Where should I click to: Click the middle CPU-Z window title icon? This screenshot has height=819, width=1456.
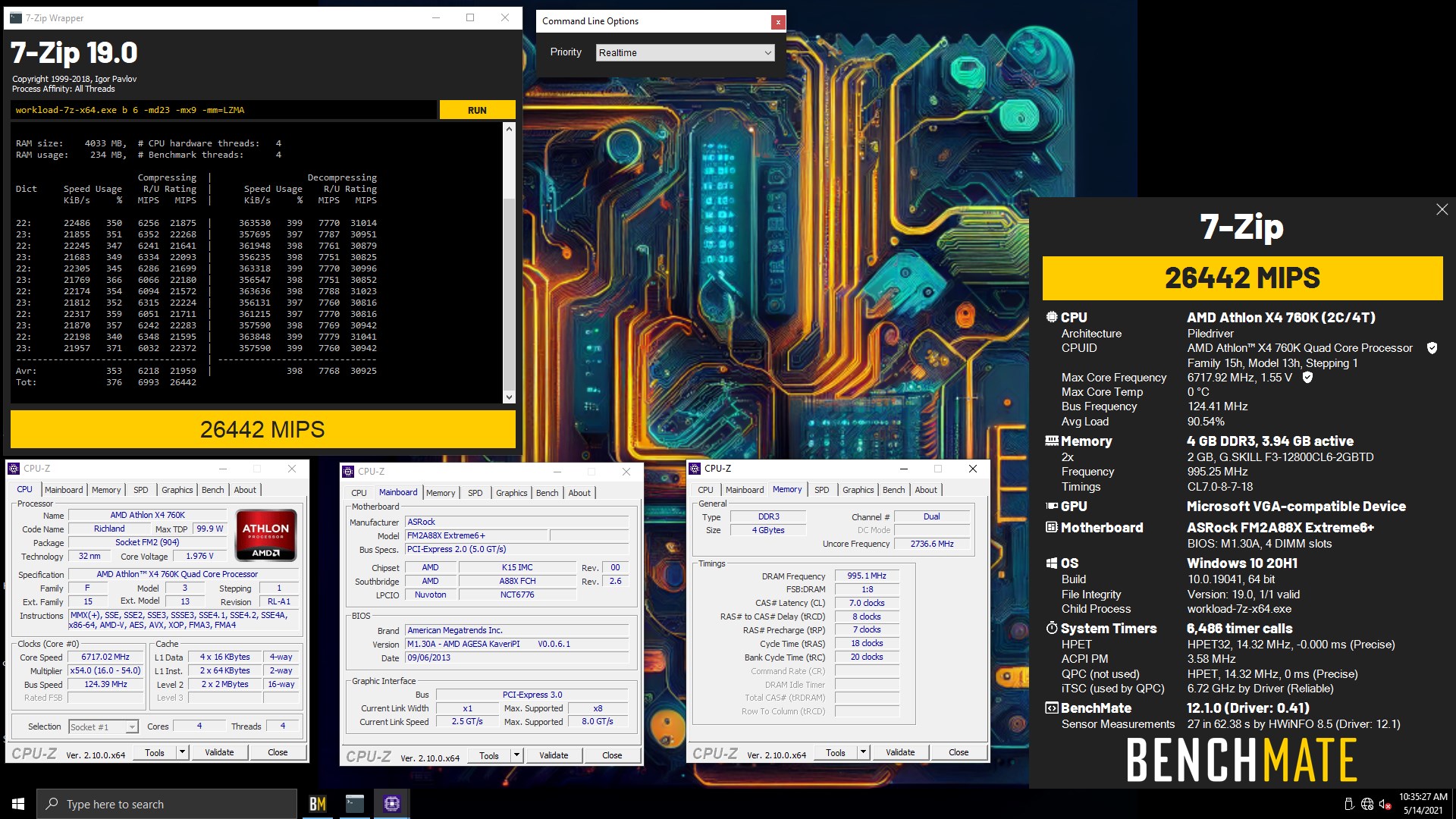tap(348, 472)
